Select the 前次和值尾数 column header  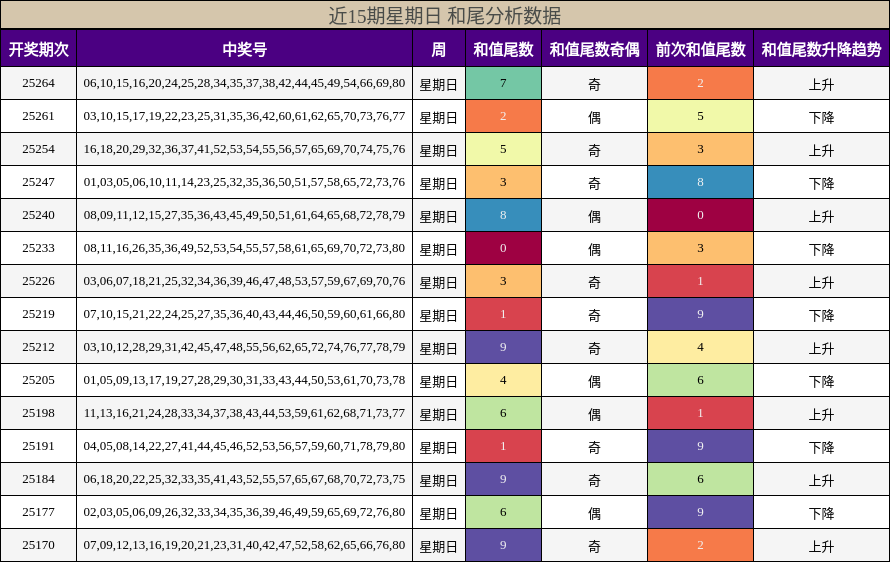tap(700, 49)
